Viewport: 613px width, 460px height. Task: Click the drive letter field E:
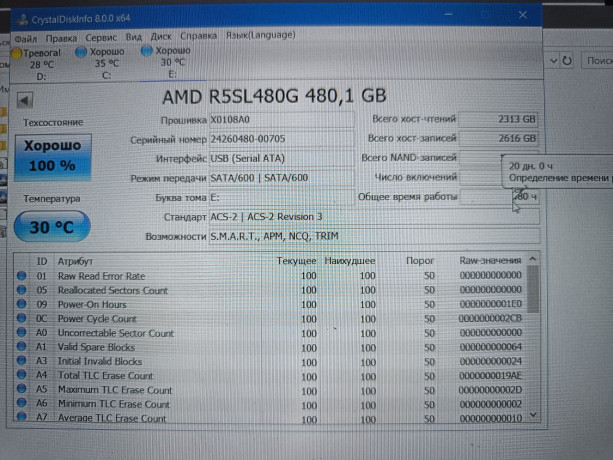click(x=281, y=197)
